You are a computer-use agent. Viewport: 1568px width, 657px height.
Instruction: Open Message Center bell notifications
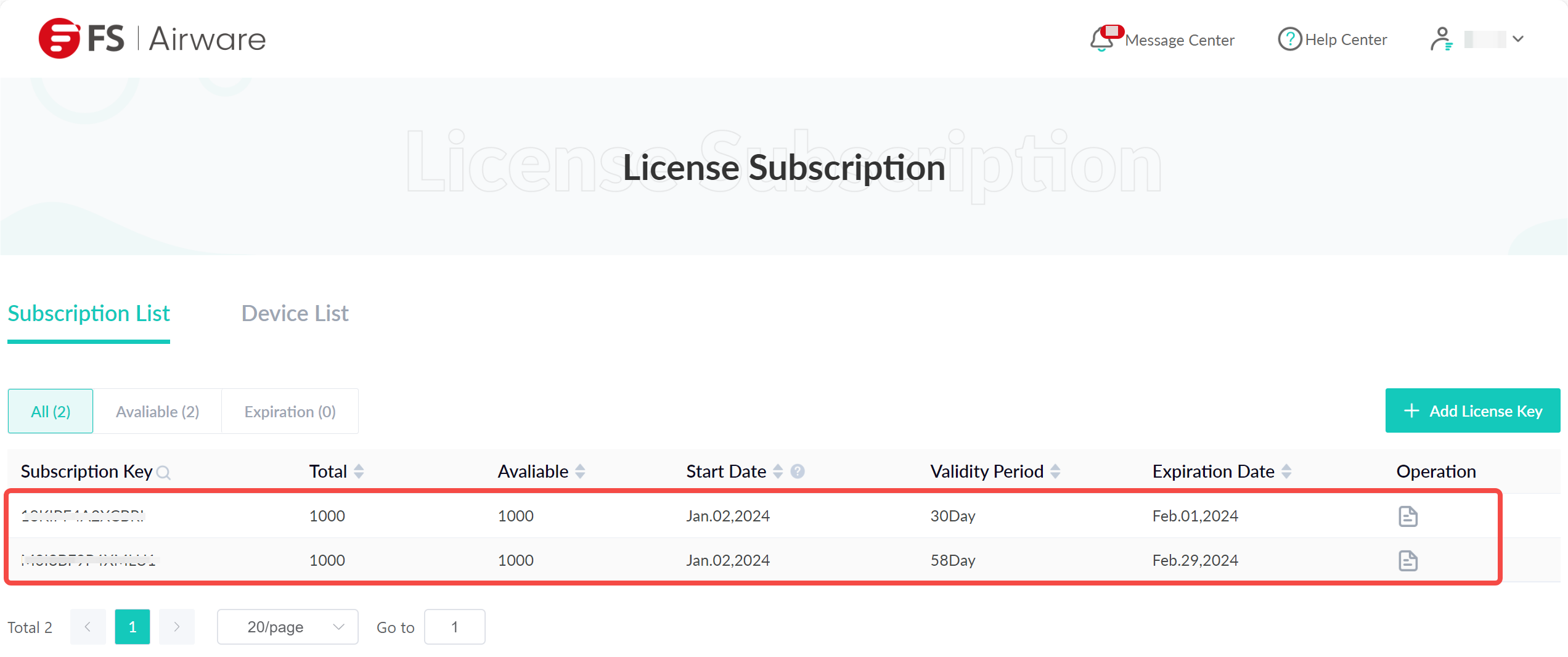1103,39
